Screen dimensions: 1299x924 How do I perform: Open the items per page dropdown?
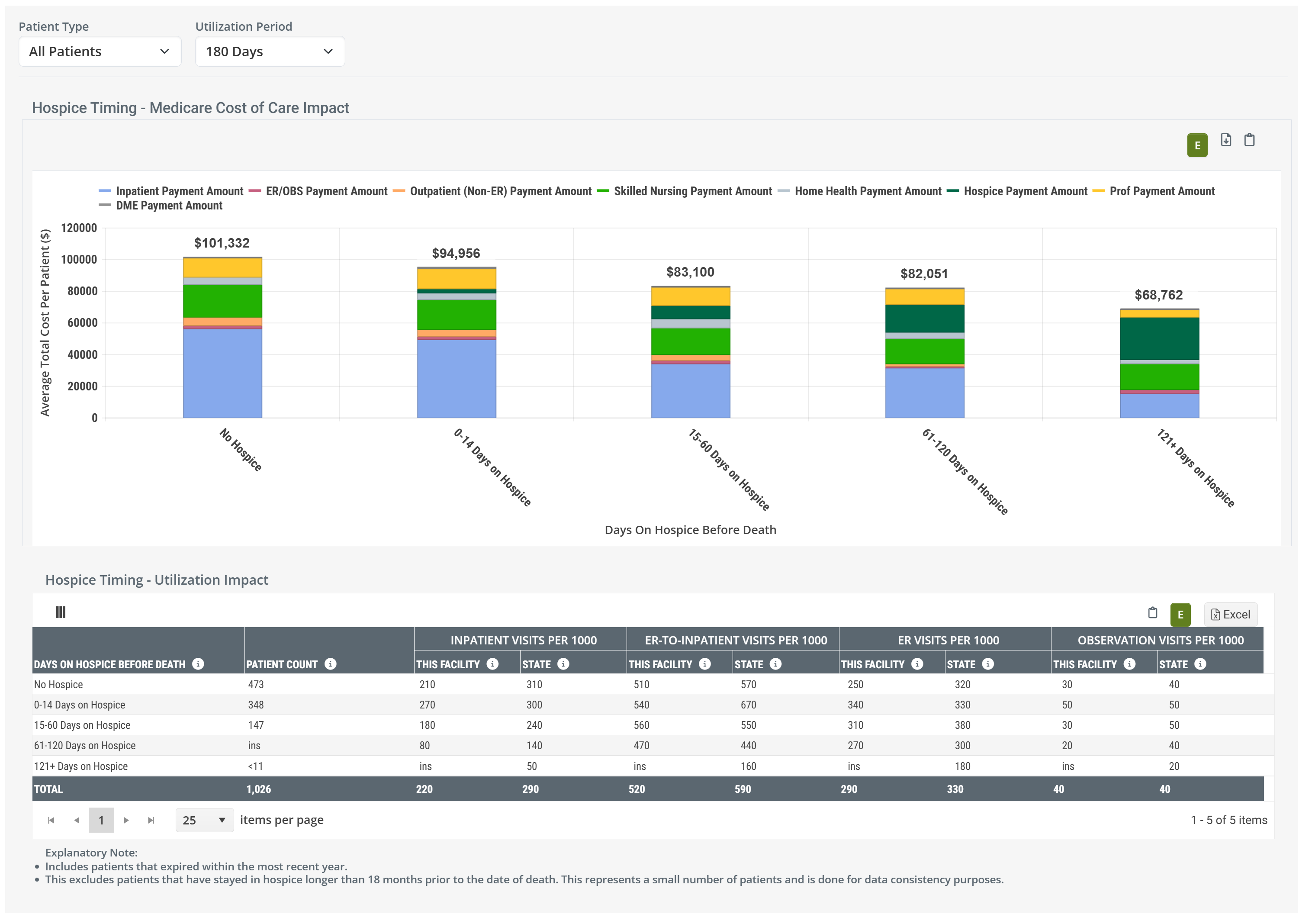[x=204, y=820]
